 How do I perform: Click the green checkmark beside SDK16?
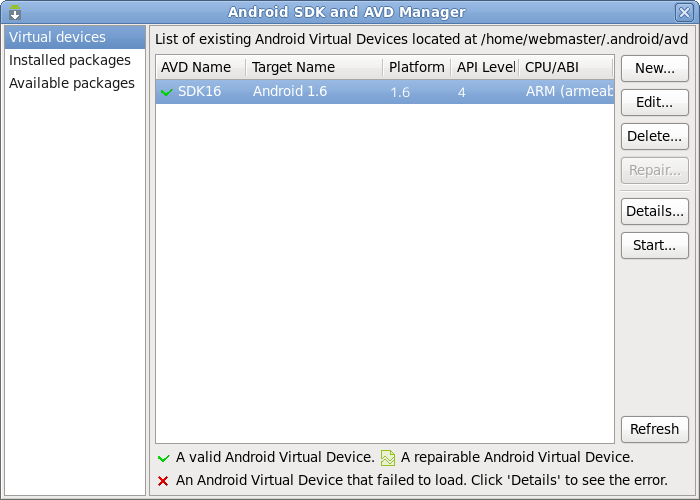click(x=167, y=92)
